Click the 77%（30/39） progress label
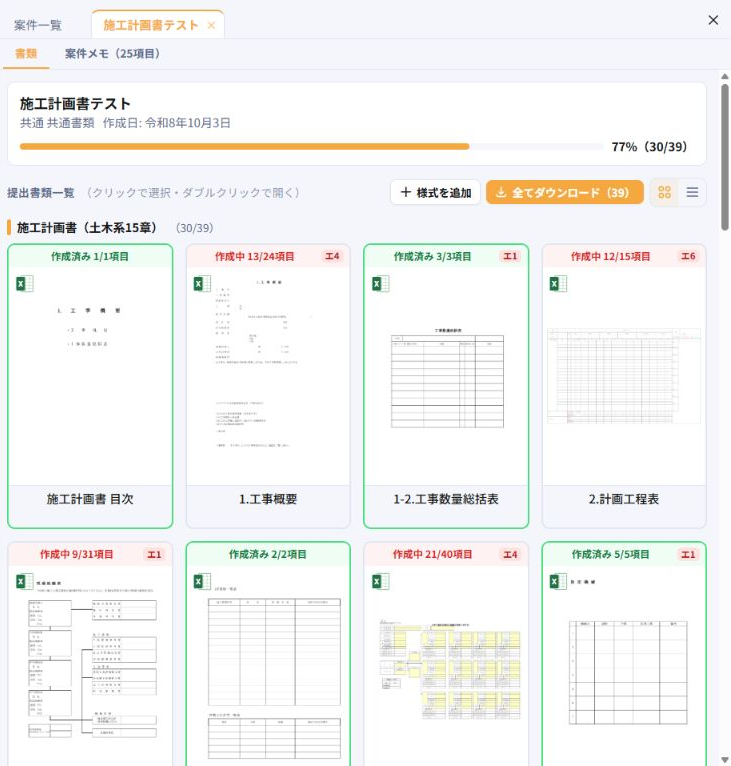This screenshot has width=731, height=766. click(649, 147)
